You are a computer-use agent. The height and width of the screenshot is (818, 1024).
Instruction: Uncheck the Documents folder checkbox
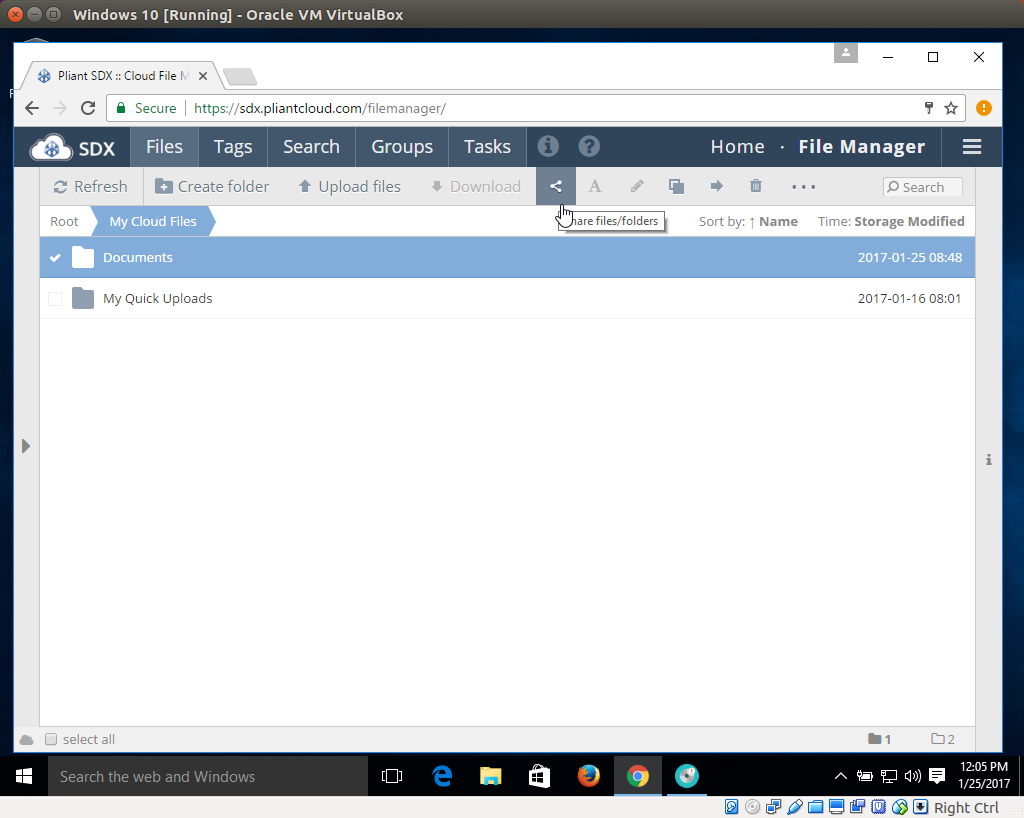click(55, 257)
